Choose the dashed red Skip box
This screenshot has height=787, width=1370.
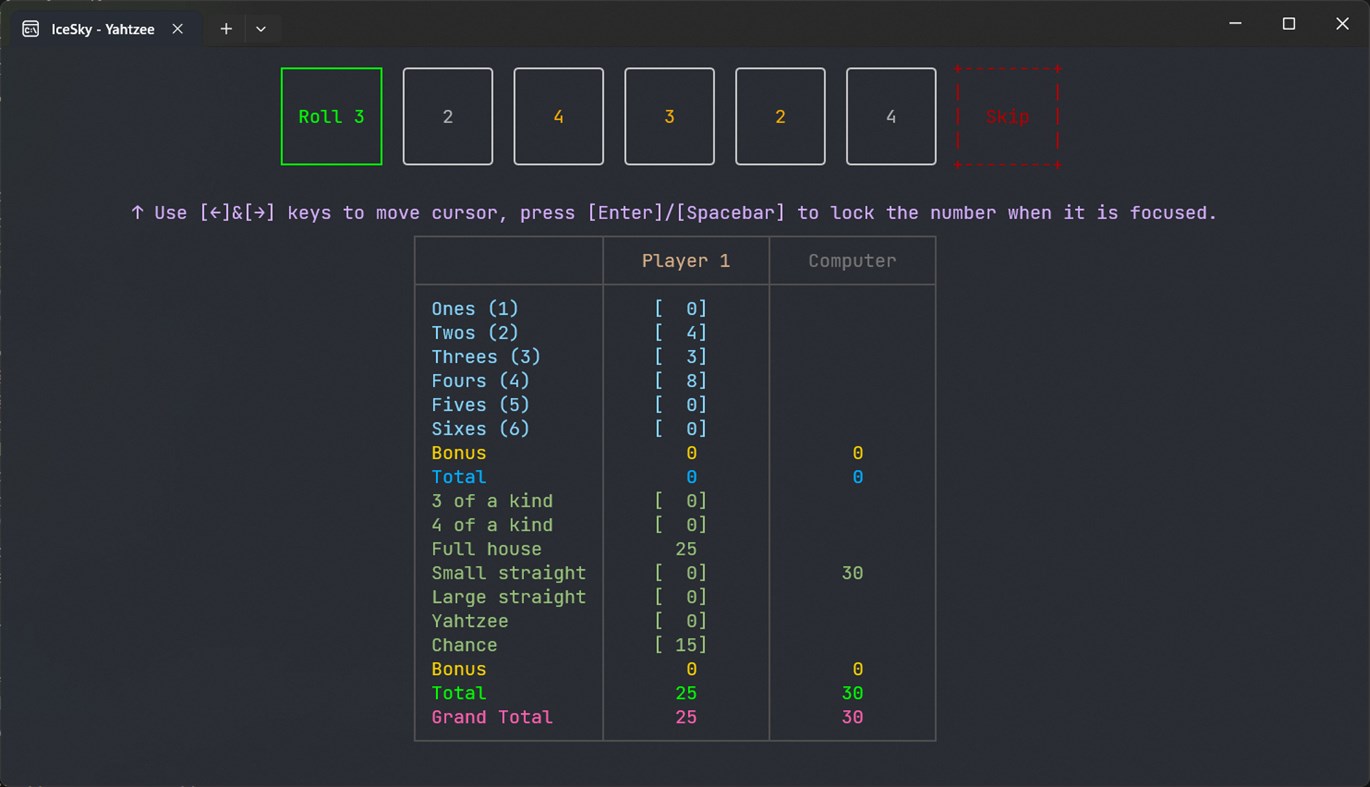coord(1007,116)
